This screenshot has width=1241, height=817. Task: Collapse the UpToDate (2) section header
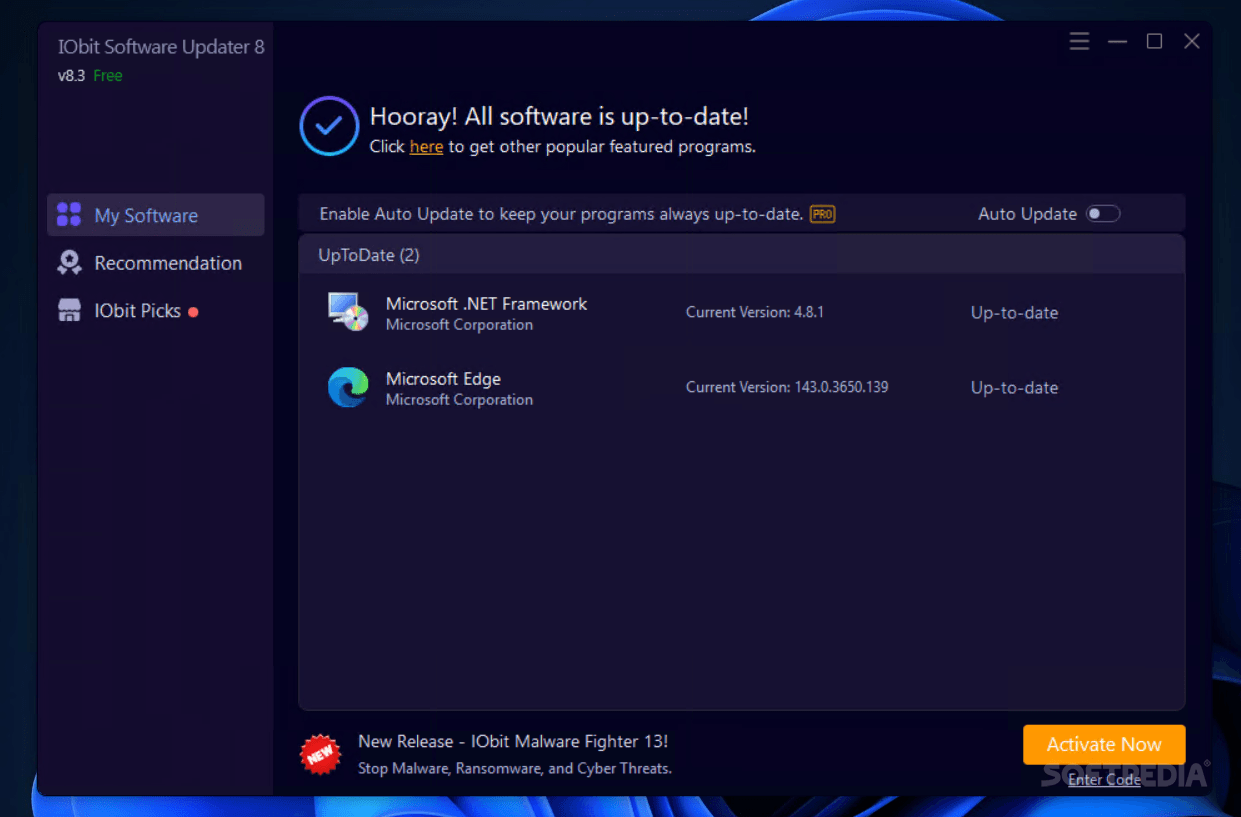(x=742, y=255)
